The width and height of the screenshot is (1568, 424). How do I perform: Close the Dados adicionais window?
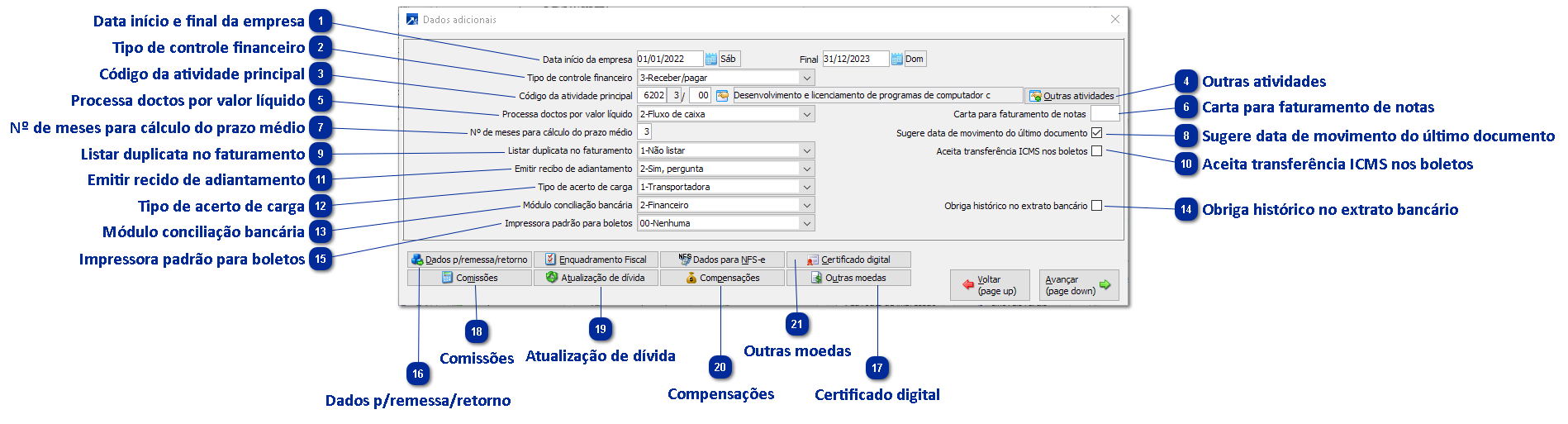[1114, 19]
